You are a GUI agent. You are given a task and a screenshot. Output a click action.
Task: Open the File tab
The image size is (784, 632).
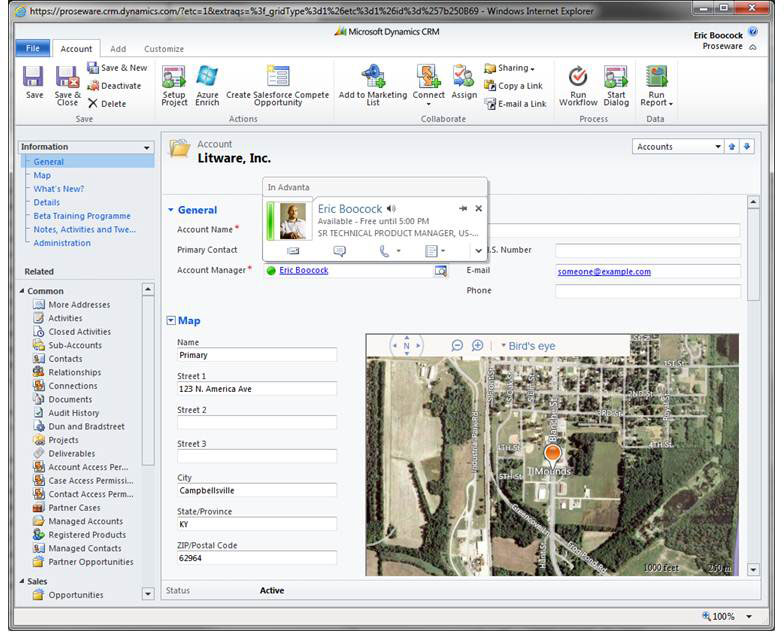click(x=32, y=48)
